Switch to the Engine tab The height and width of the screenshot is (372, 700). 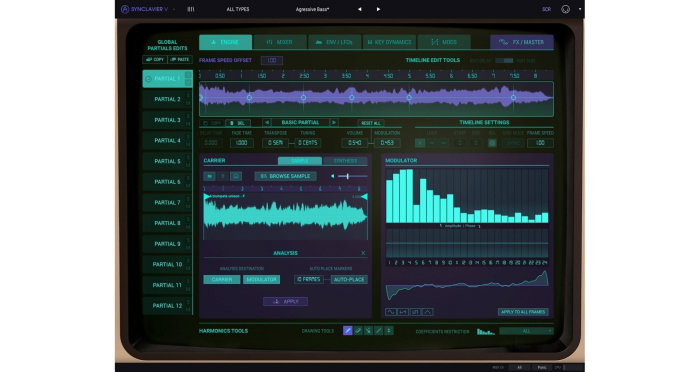click(x=225, y=42)
